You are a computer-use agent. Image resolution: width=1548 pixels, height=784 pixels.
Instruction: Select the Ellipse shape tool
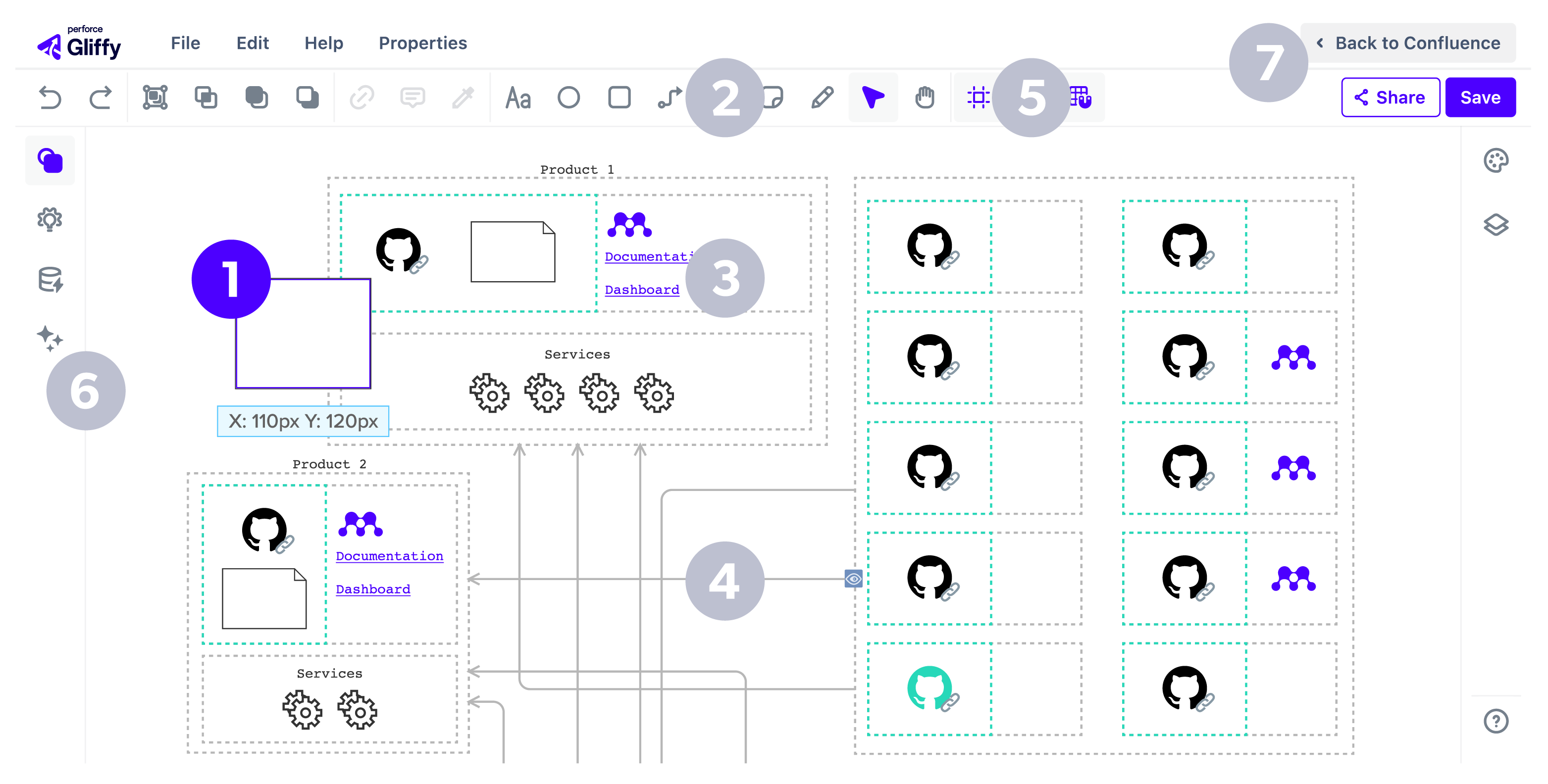pyautogui.click(x=568, y=98)
